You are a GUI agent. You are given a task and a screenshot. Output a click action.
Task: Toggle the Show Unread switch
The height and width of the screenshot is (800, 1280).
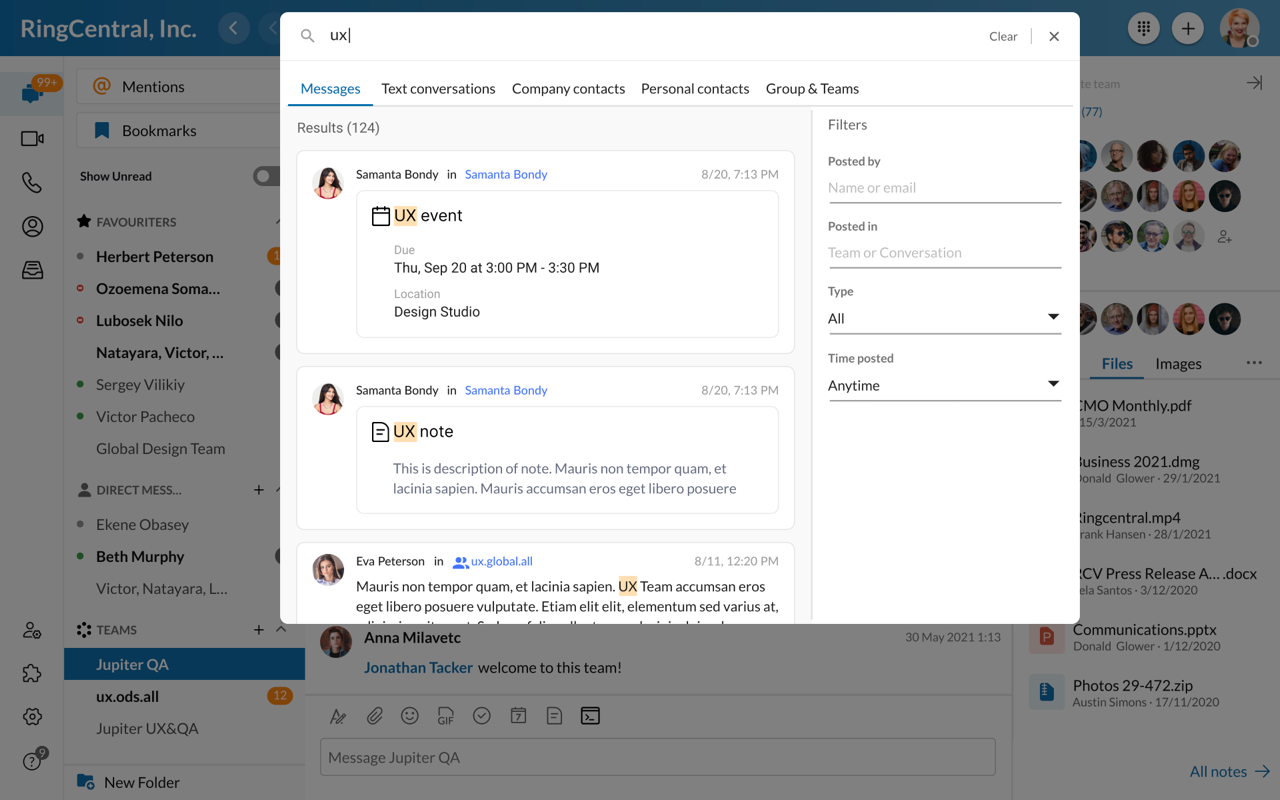pyautogui.click(x=265, y=176)
